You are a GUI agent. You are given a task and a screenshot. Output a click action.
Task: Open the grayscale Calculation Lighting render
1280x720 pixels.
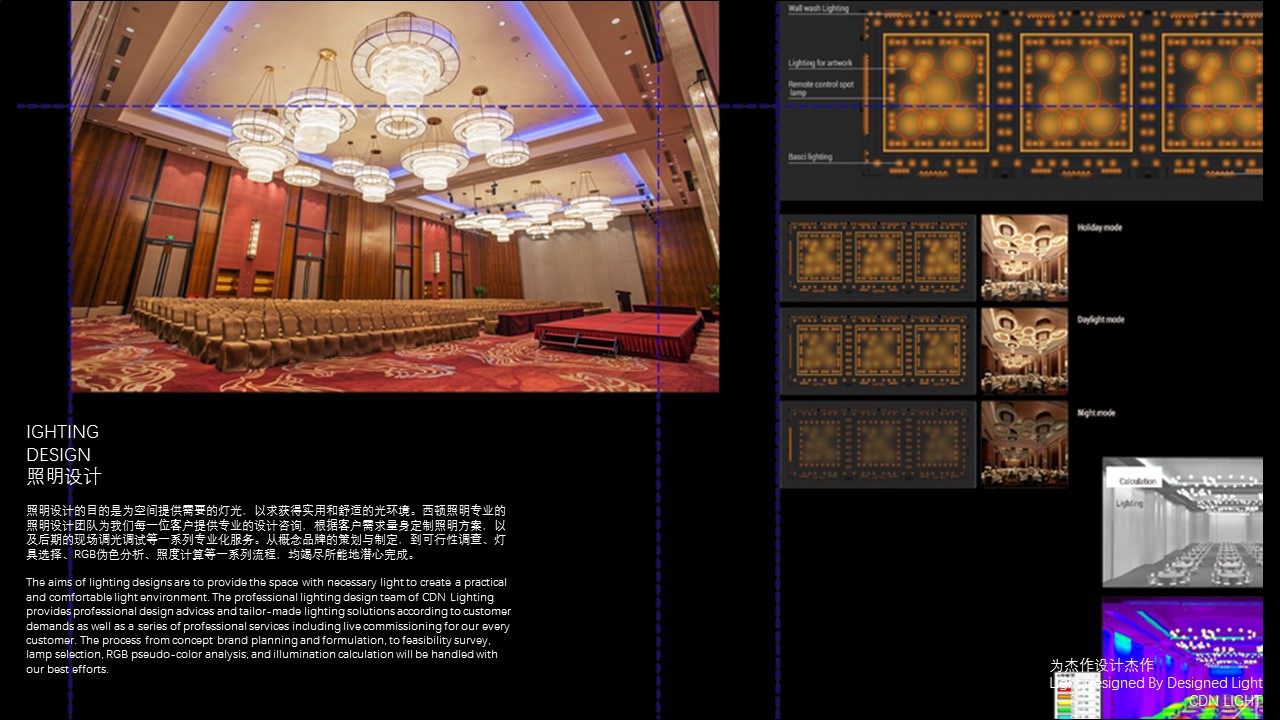(1182, 522)
